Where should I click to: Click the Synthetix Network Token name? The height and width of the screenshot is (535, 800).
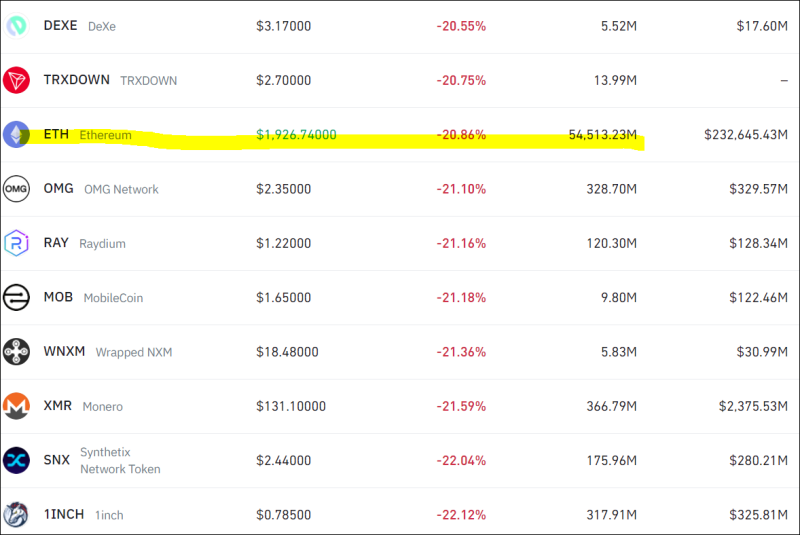(120, 461)
